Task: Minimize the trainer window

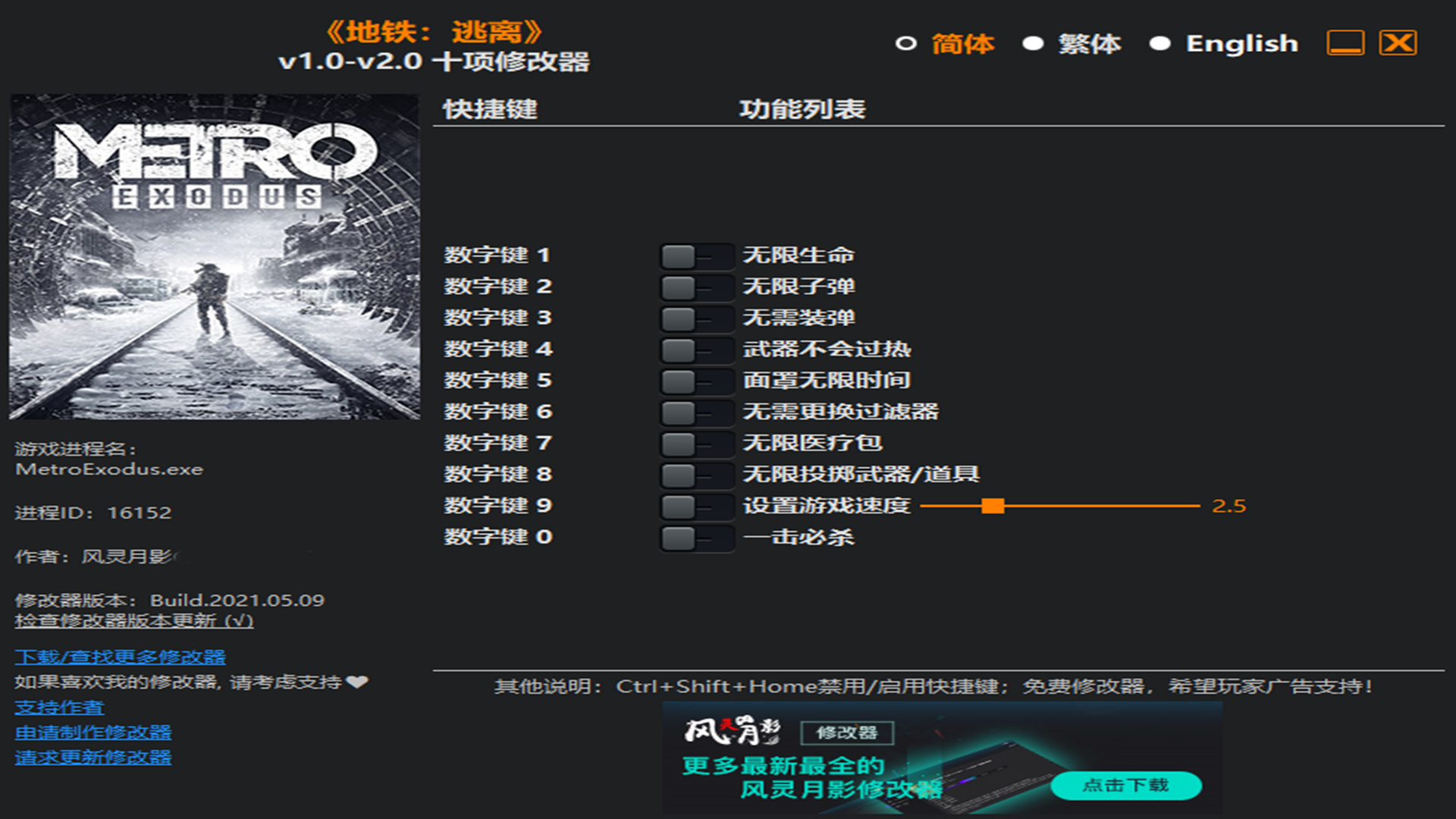Action: tap(1345, 43)
